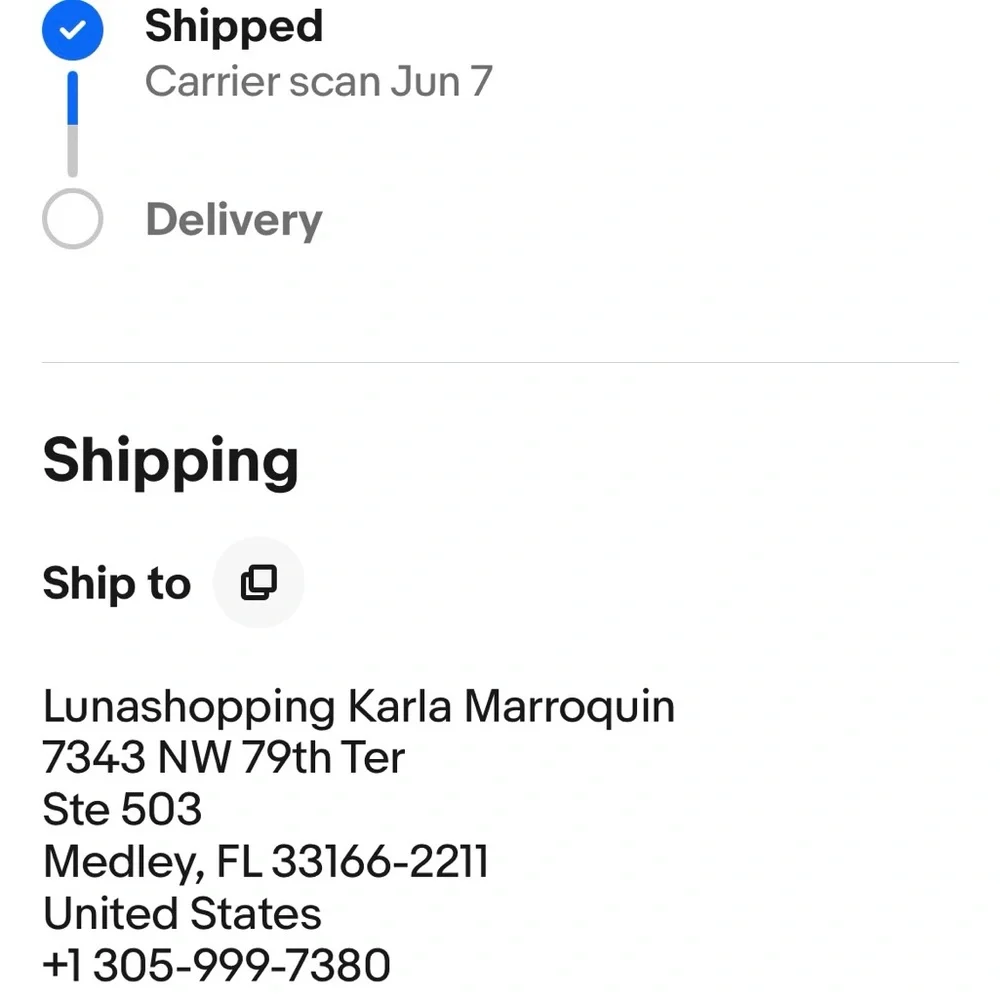
Task: Click the blue Shipped checkmark icon
Action: point(72,30)
